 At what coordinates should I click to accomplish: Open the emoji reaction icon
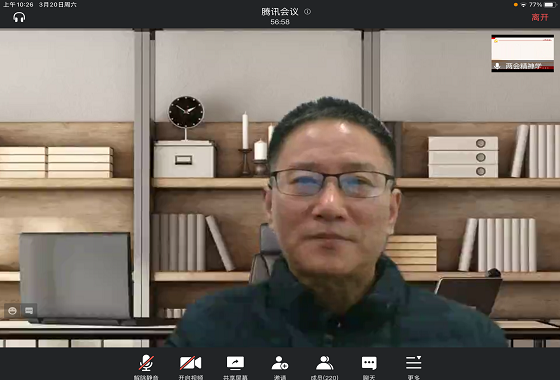[12, 311]
